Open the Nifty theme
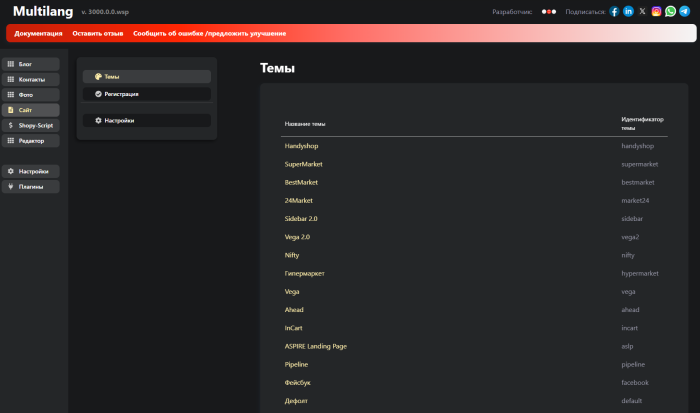Screen dimensions: 700x413 point(292,255)
